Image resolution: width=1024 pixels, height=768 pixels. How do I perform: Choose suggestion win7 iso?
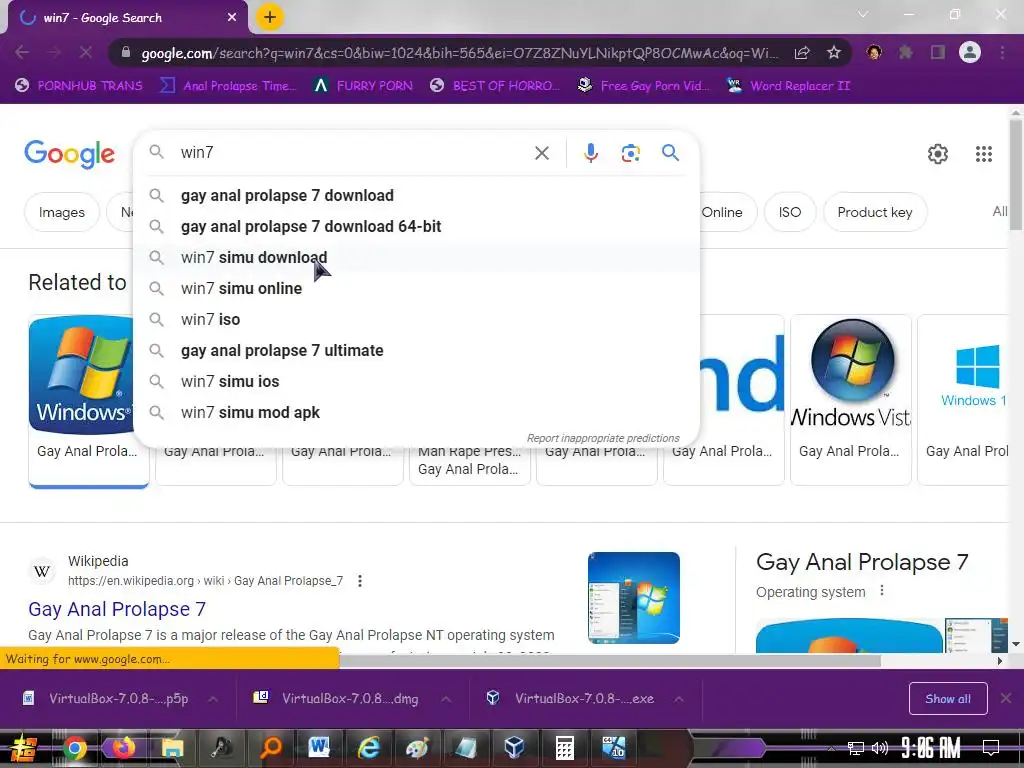pos(416,319)
